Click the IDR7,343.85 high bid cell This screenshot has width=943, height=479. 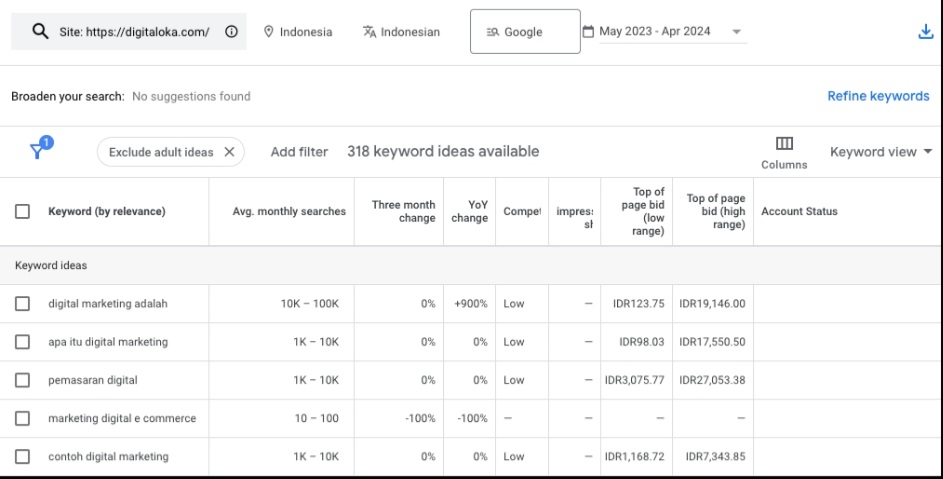coord(715,456)
